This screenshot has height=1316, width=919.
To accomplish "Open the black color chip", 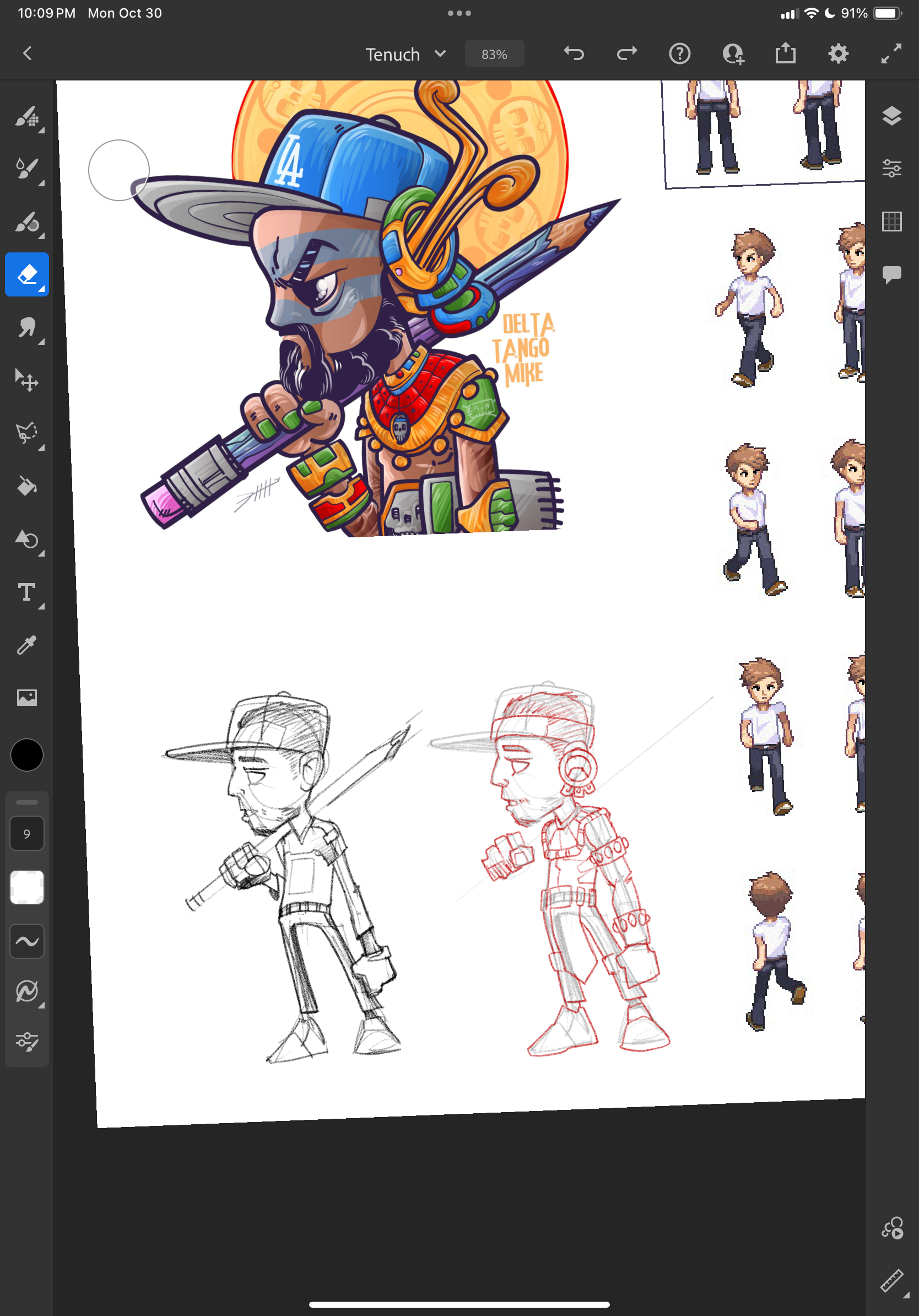I will 27,755.
